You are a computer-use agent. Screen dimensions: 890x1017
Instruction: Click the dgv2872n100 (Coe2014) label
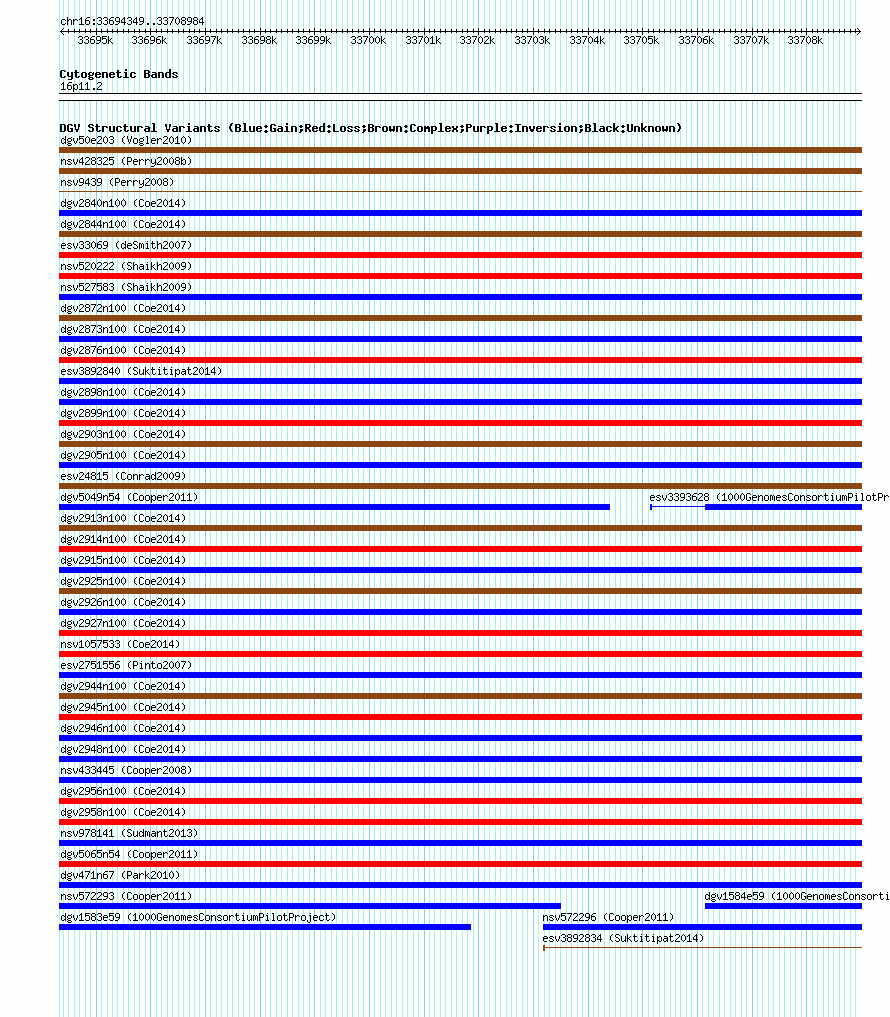tap(123, 308)
